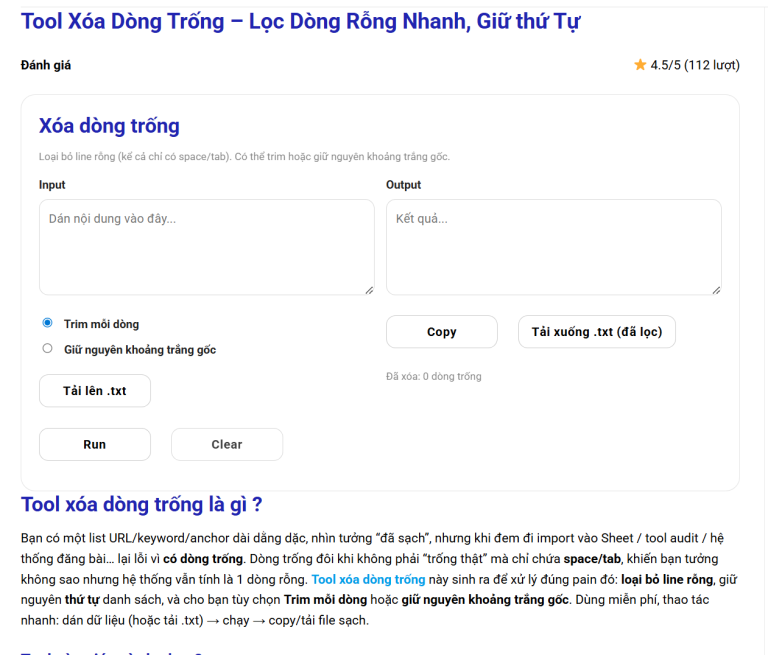Click the '4.5/5 (112 lượt)' rating text
This screenshot has height=655, width=768.
(x=695, y=65)
